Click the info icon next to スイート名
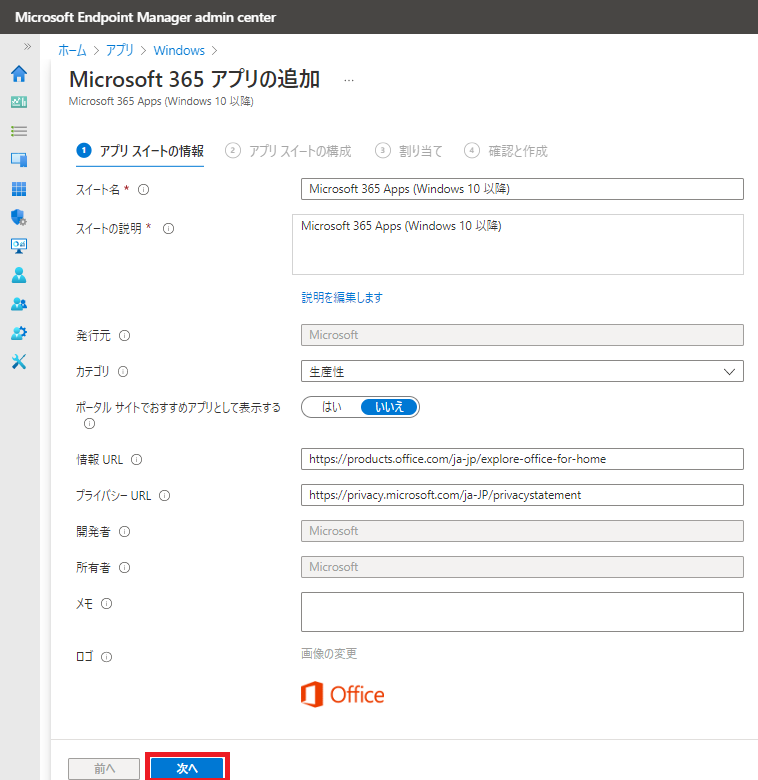The height and width of the screenshot is (780, 758). 143,190
